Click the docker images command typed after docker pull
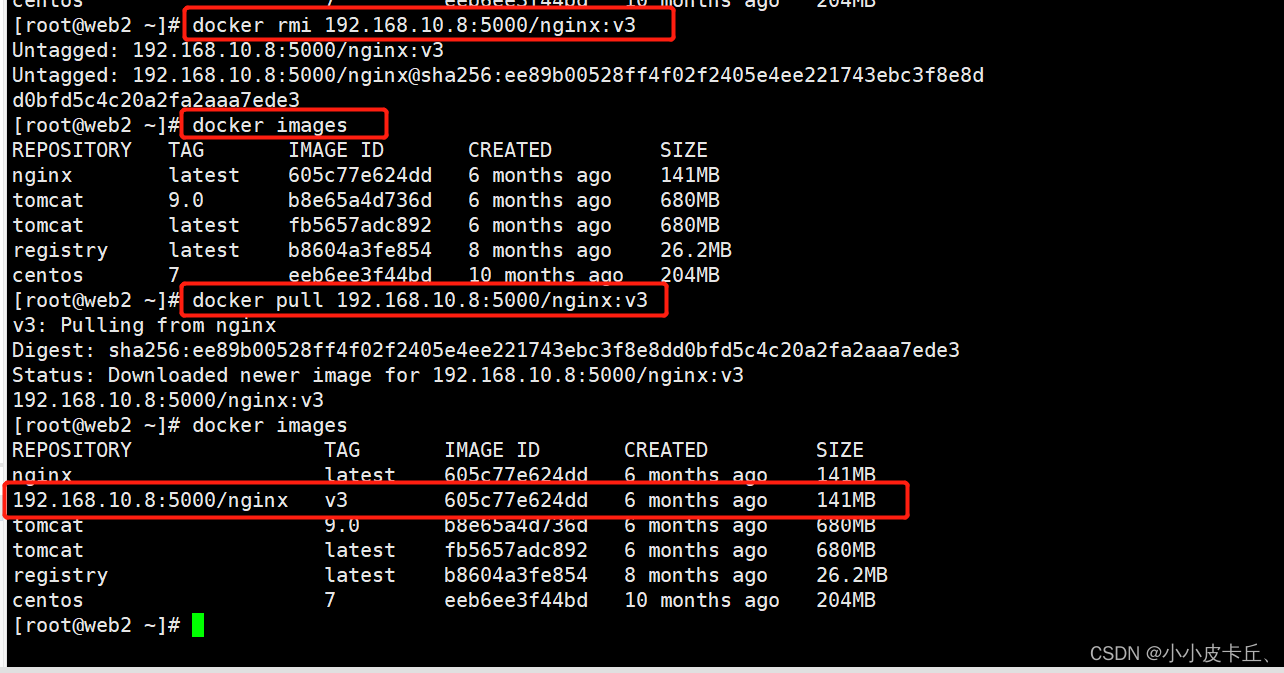The width and height of the screenshot is (1284, 673). pyautogui.click(x=270, y=425)
